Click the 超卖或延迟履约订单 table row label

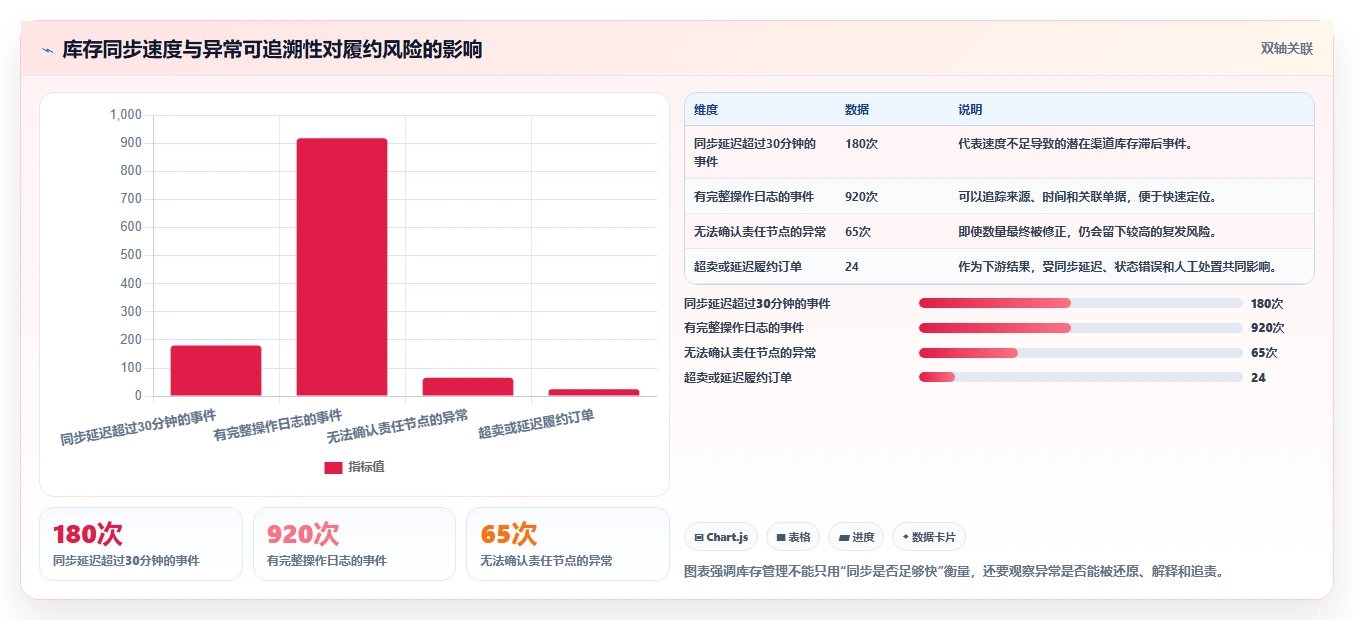748,267
